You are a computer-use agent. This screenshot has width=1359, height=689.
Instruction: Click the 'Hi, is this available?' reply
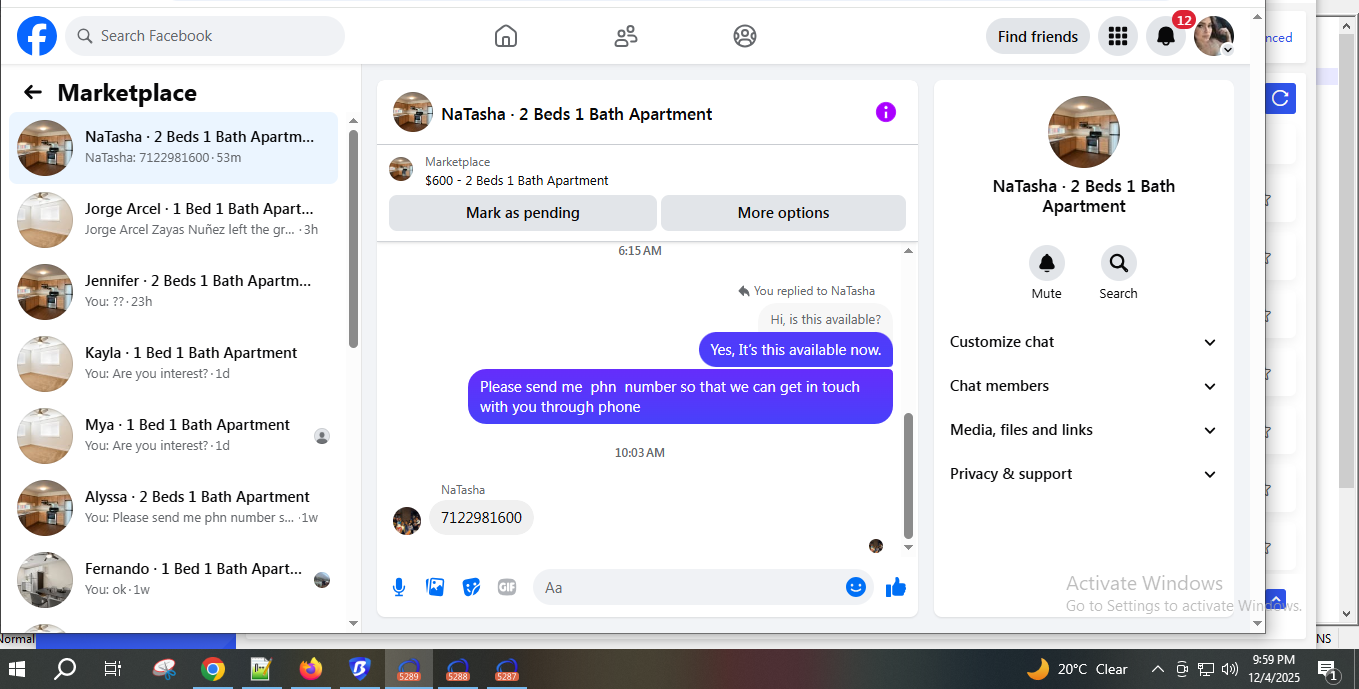coord(825,319)
